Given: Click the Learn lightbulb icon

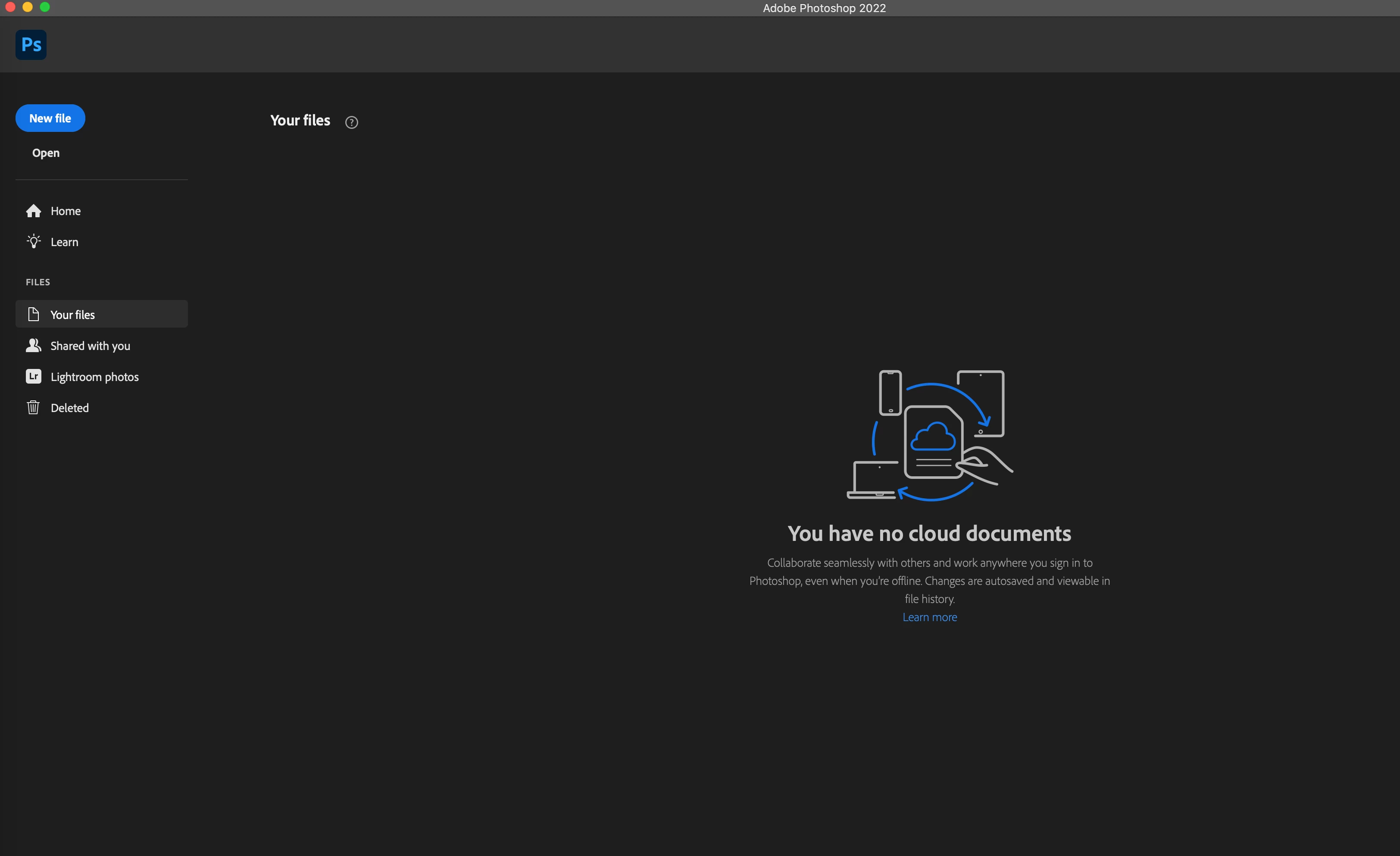Looking at the screenshot, I should [x=34, y=241].
